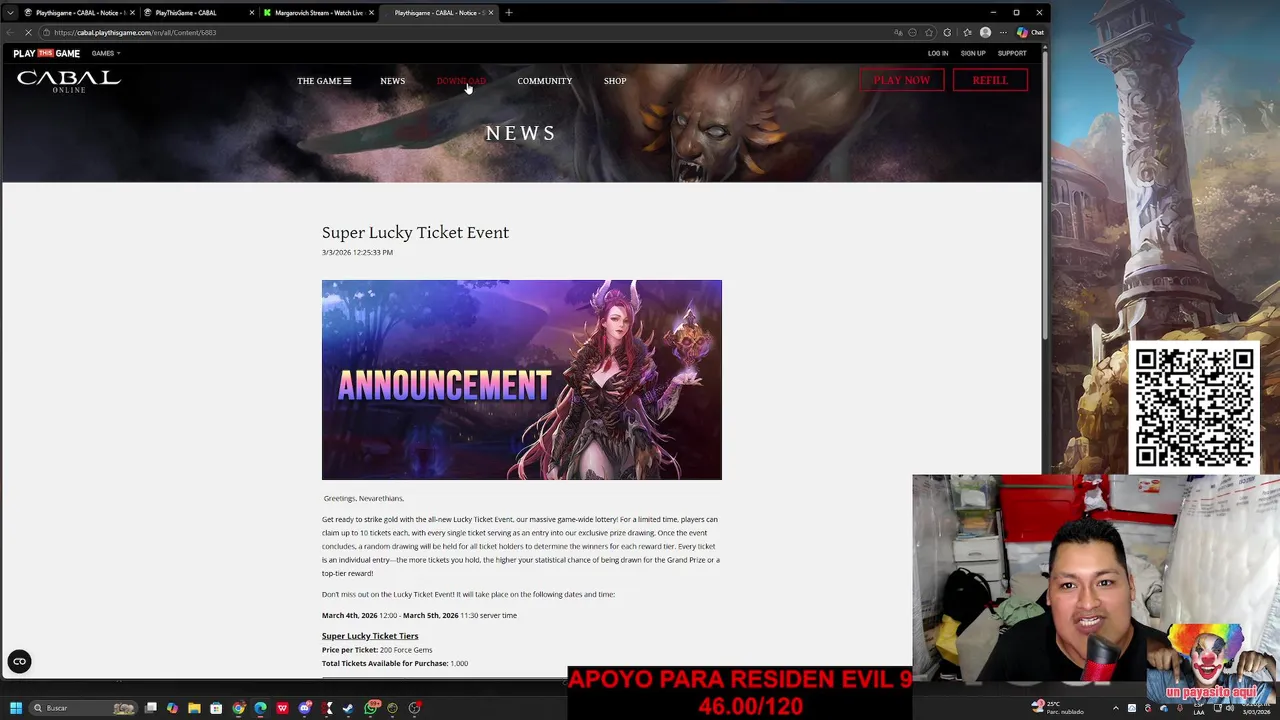Open Copilot Chat in the Edge toolbar

(1030, 32)
